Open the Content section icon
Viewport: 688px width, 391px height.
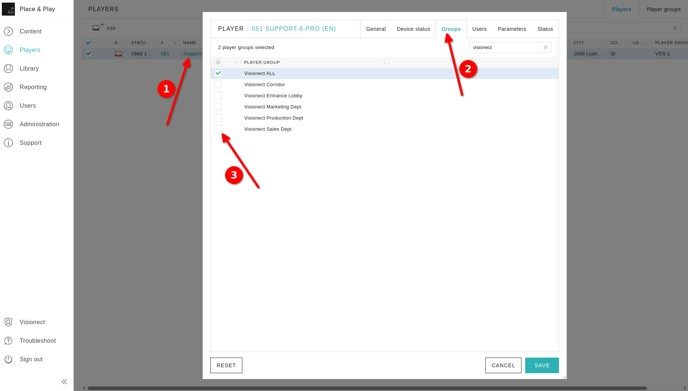pos(8,31)
